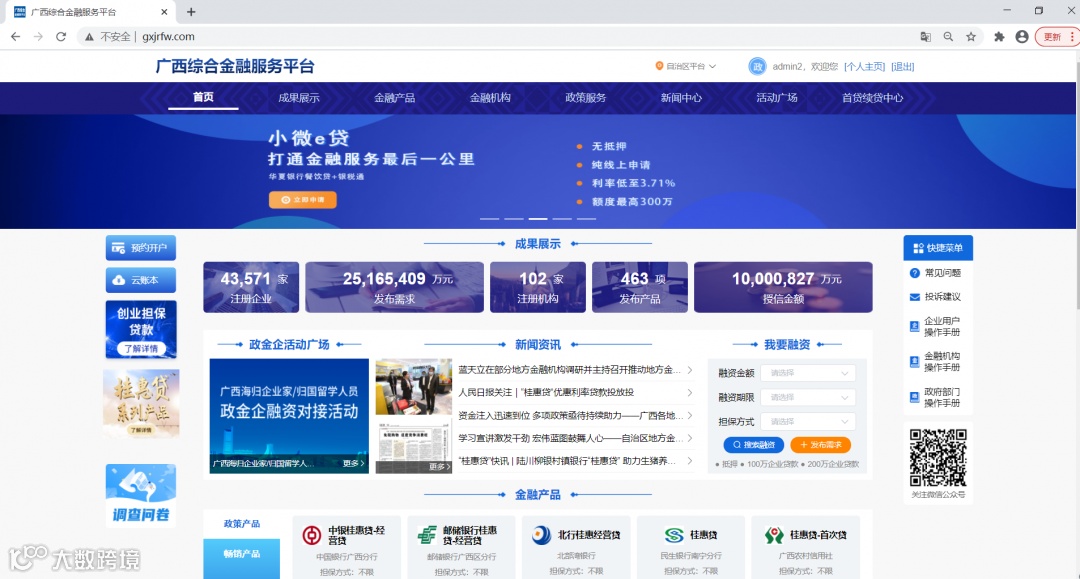Open the 金融产品 navigation tab
Image resolution: width=1080 pixels, height=579 pixels.
point(395,98)
